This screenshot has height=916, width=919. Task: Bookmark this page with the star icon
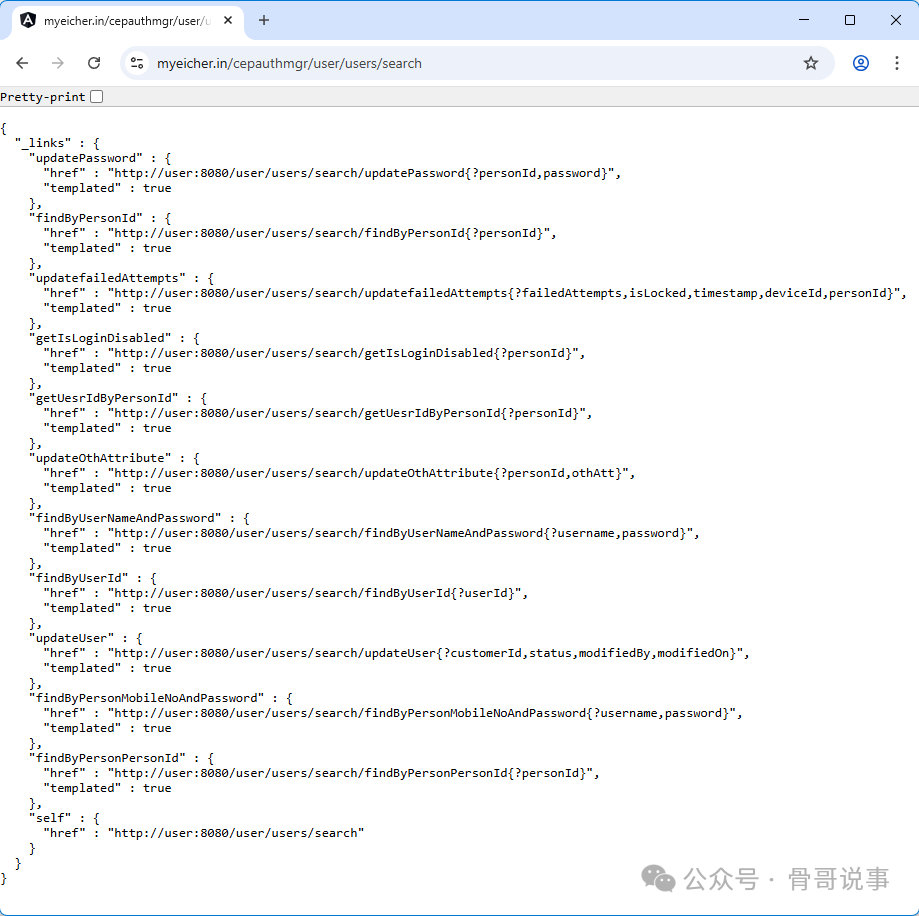811,63
